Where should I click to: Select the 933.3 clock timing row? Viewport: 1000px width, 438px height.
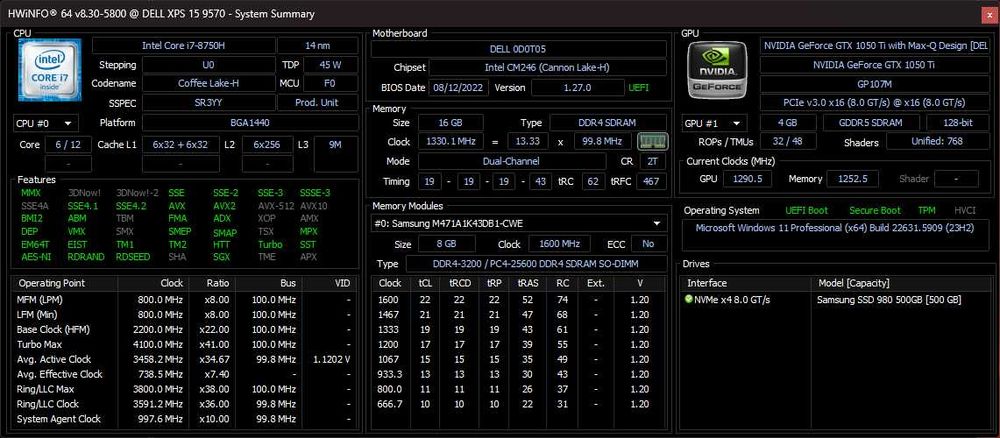(x=518, y=374)
